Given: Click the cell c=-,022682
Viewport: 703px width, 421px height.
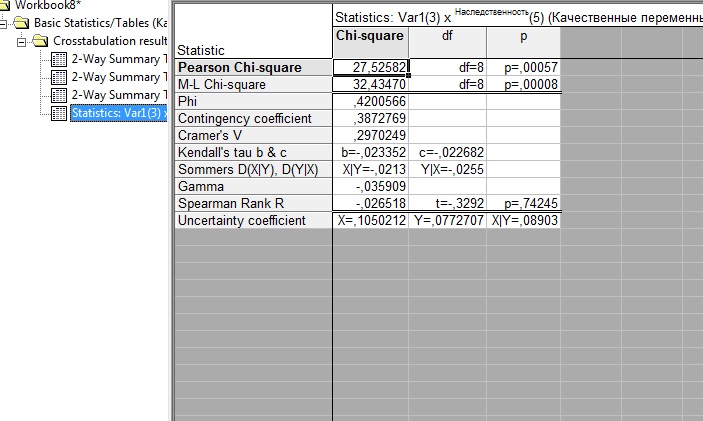Looking at the screenshot, I should [447, 152].
